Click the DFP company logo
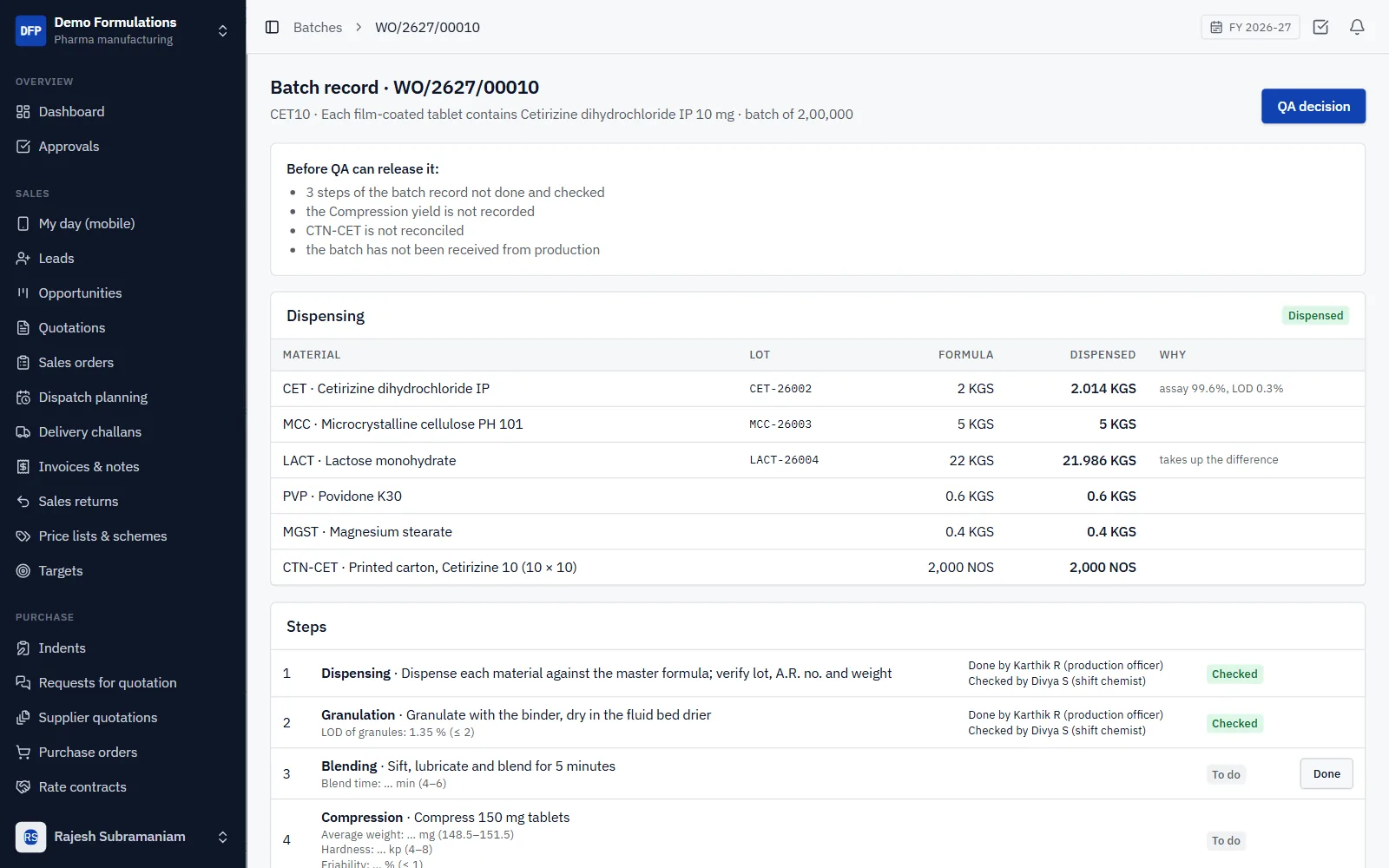 tap(31, 30)
